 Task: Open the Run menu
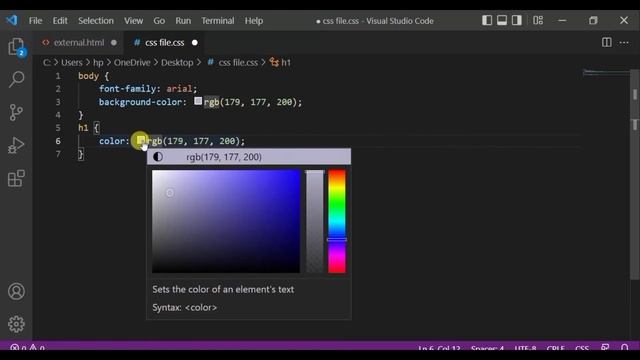click(183, 20)
